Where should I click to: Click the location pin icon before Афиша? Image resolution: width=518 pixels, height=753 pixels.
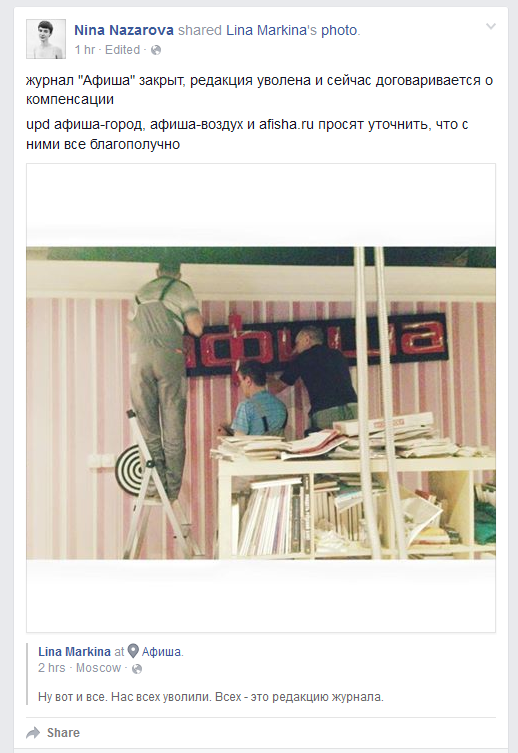[133, 651]
